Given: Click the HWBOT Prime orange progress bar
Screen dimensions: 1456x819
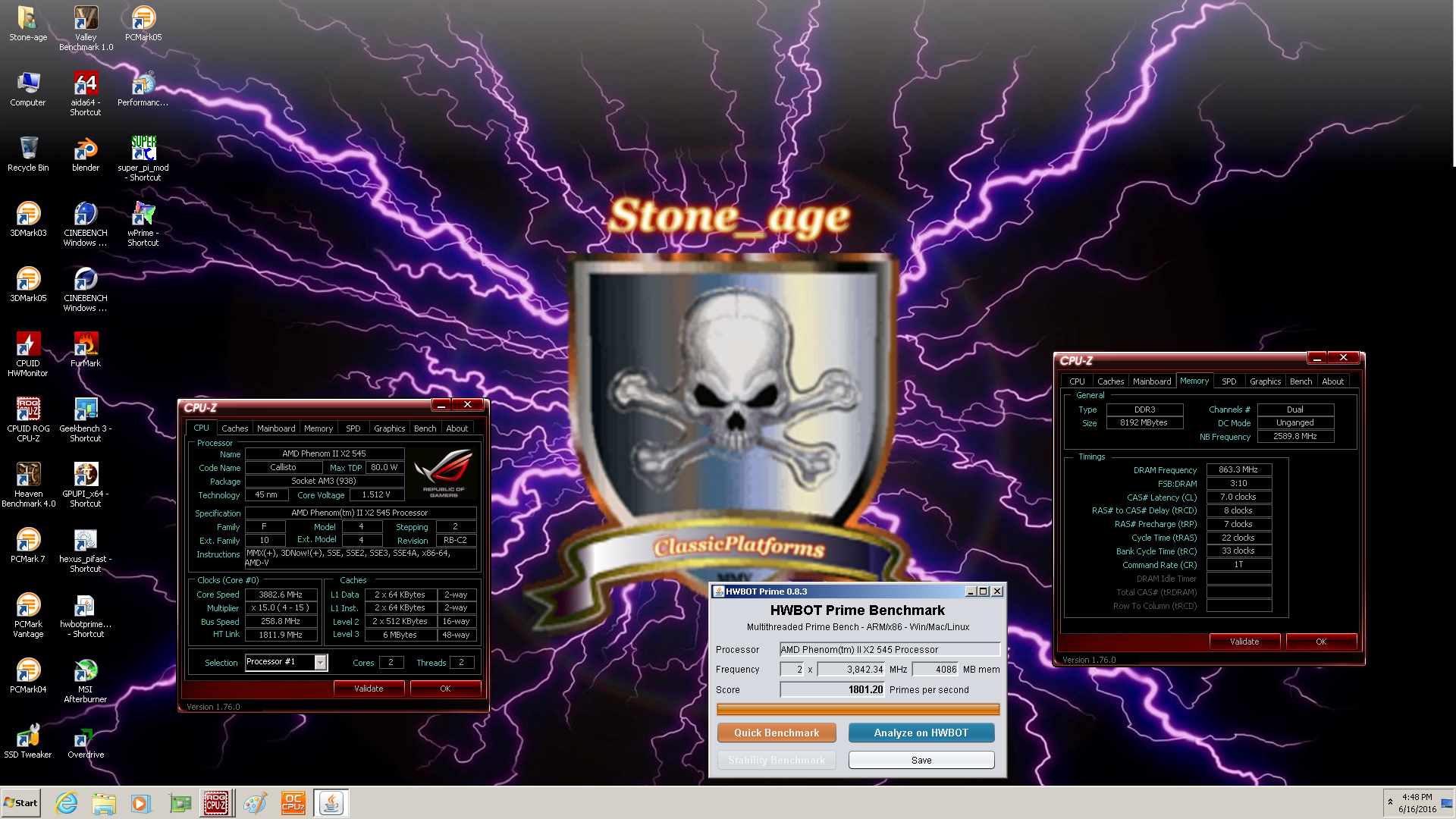Looking at the screenshot, I should [858, 710].
